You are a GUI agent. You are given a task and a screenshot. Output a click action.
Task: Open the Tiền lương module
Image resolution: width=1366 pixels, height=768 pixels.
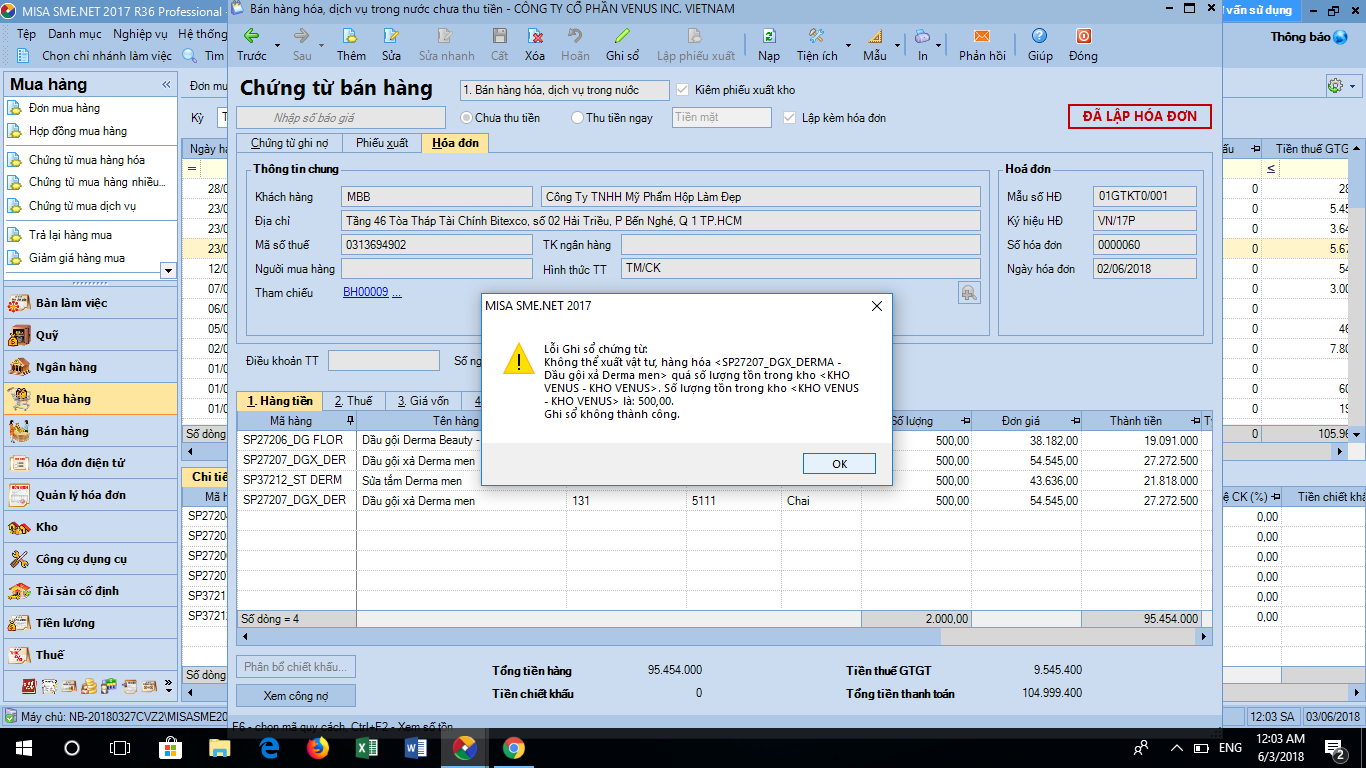point(90,623)
